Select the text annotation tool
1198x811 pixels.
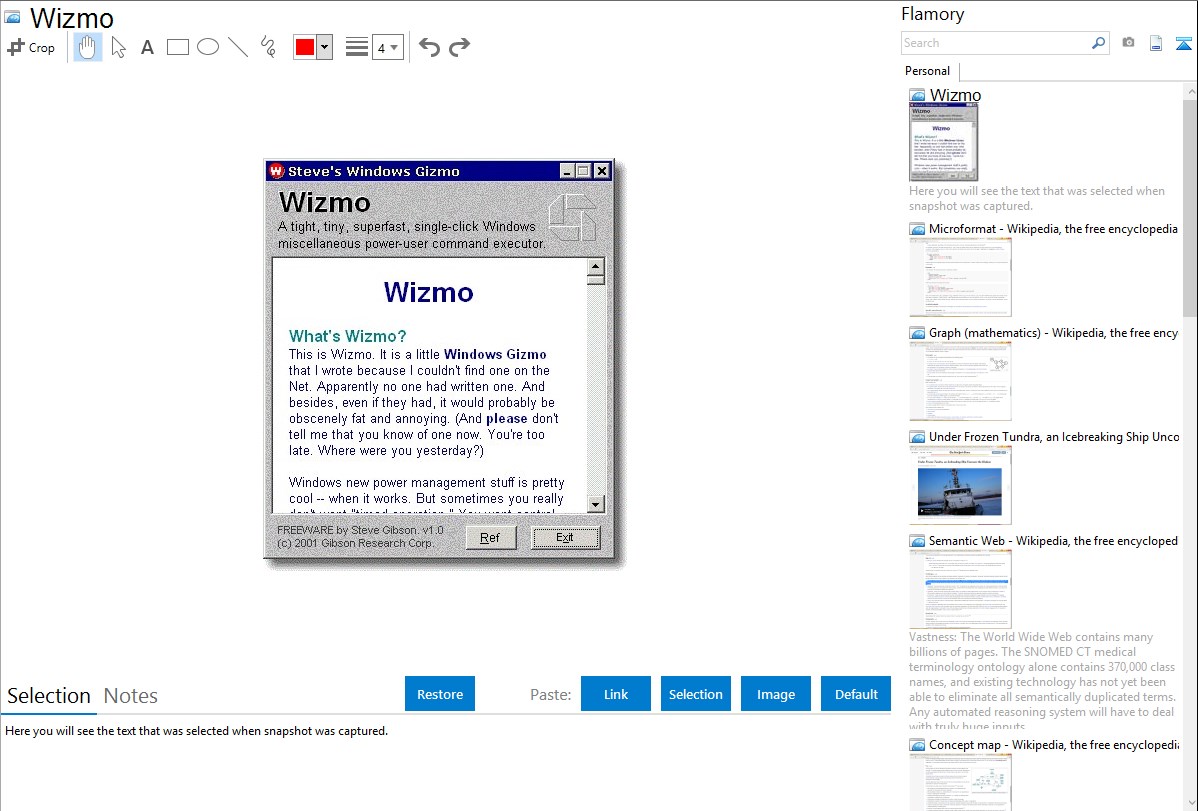[x=147, y=47]
